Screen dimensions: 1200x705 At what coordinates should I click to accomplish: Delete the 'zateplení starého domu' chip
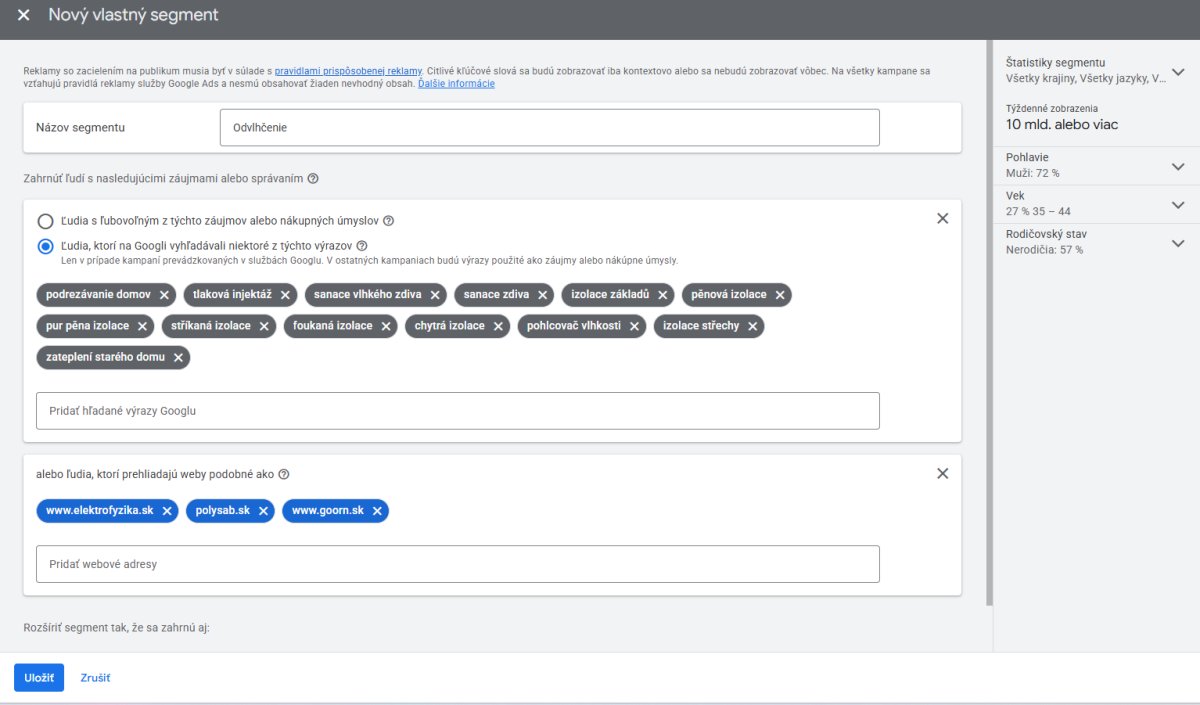coord(178,357)
